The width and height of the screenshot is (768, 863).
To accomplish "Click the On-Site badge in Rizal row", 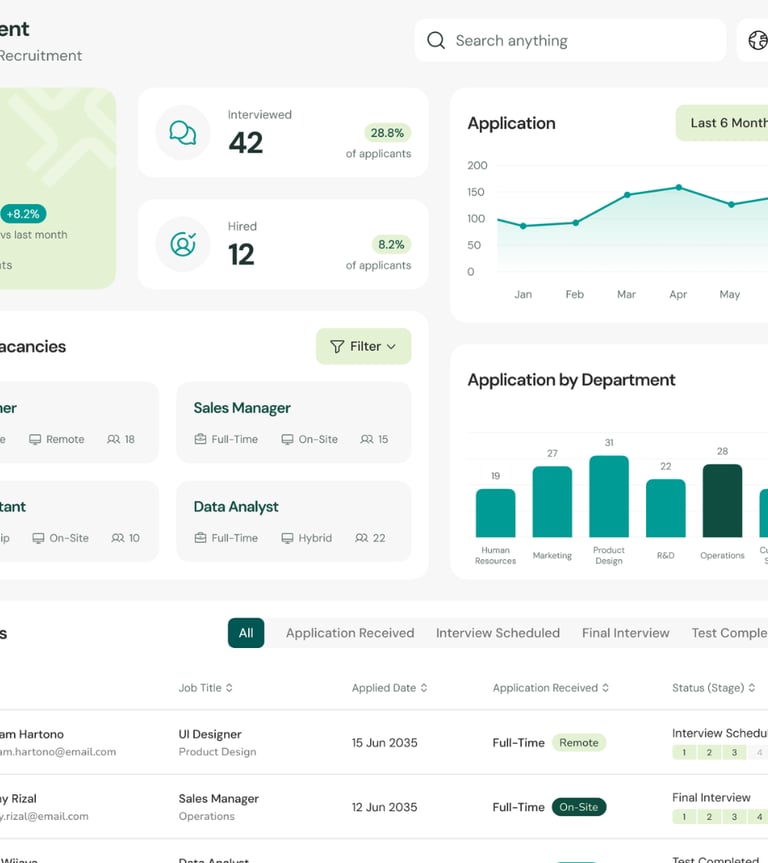I will point(579,807).
